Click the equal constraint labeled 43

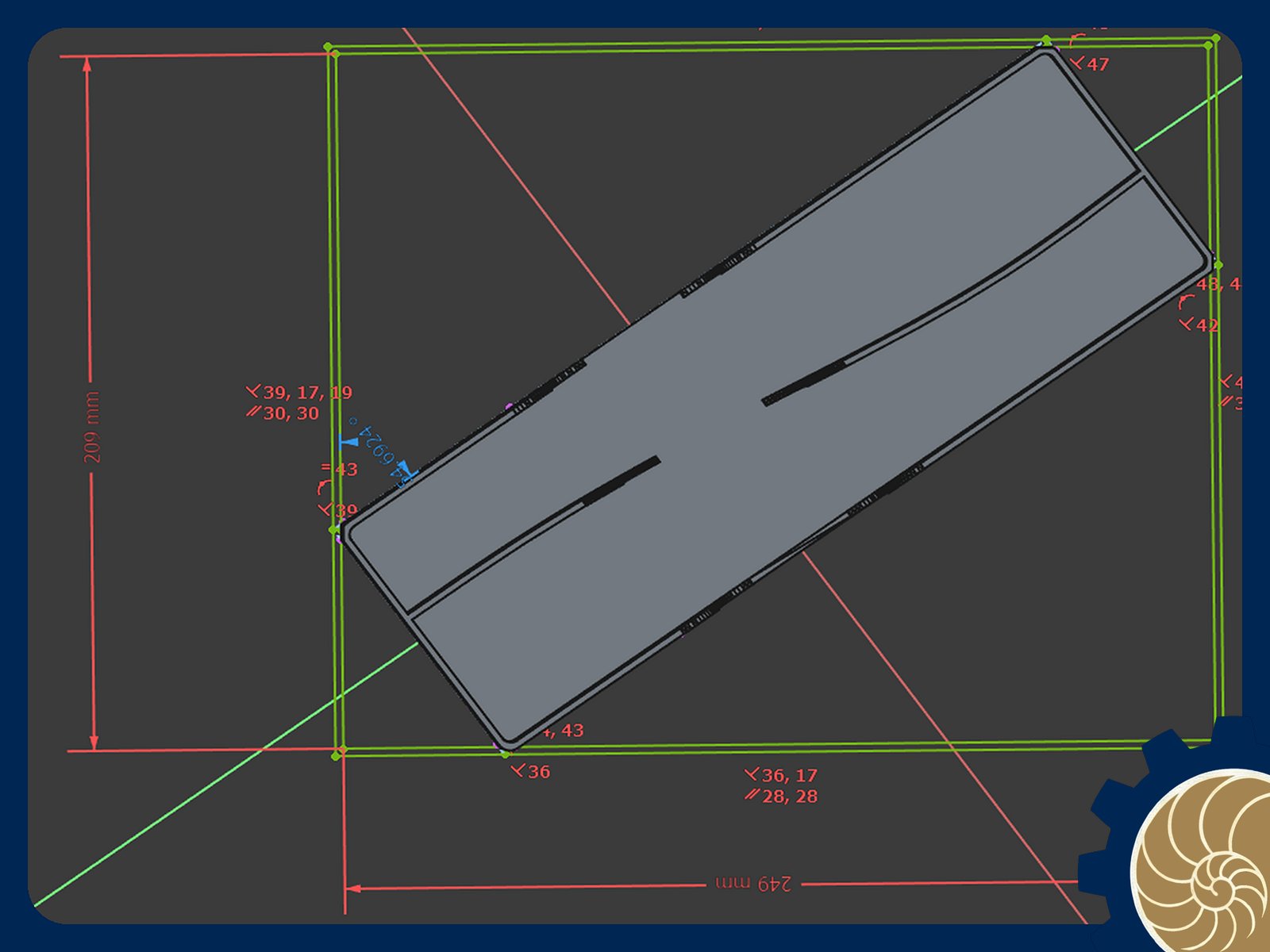click(x=339, y=469)
